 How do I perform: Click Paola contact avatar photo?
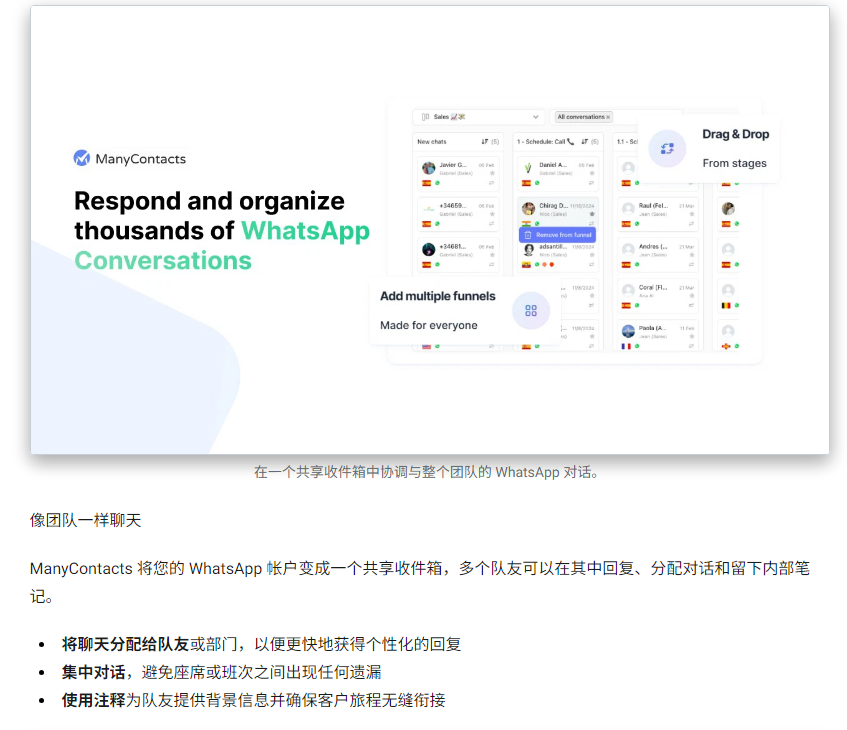pyautogui.click(x=628, y=331)
